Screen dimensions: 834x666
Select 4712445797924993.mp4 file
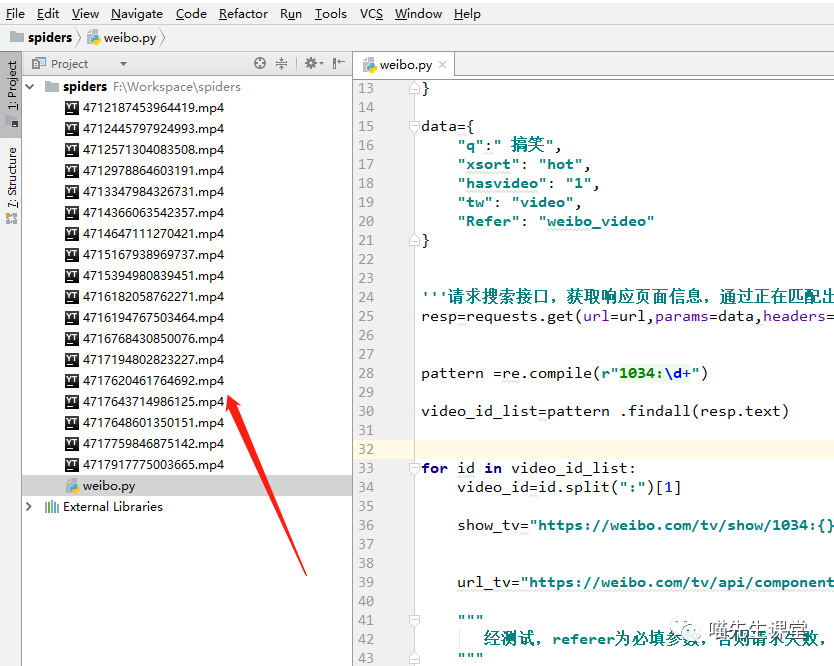(153, 129)
